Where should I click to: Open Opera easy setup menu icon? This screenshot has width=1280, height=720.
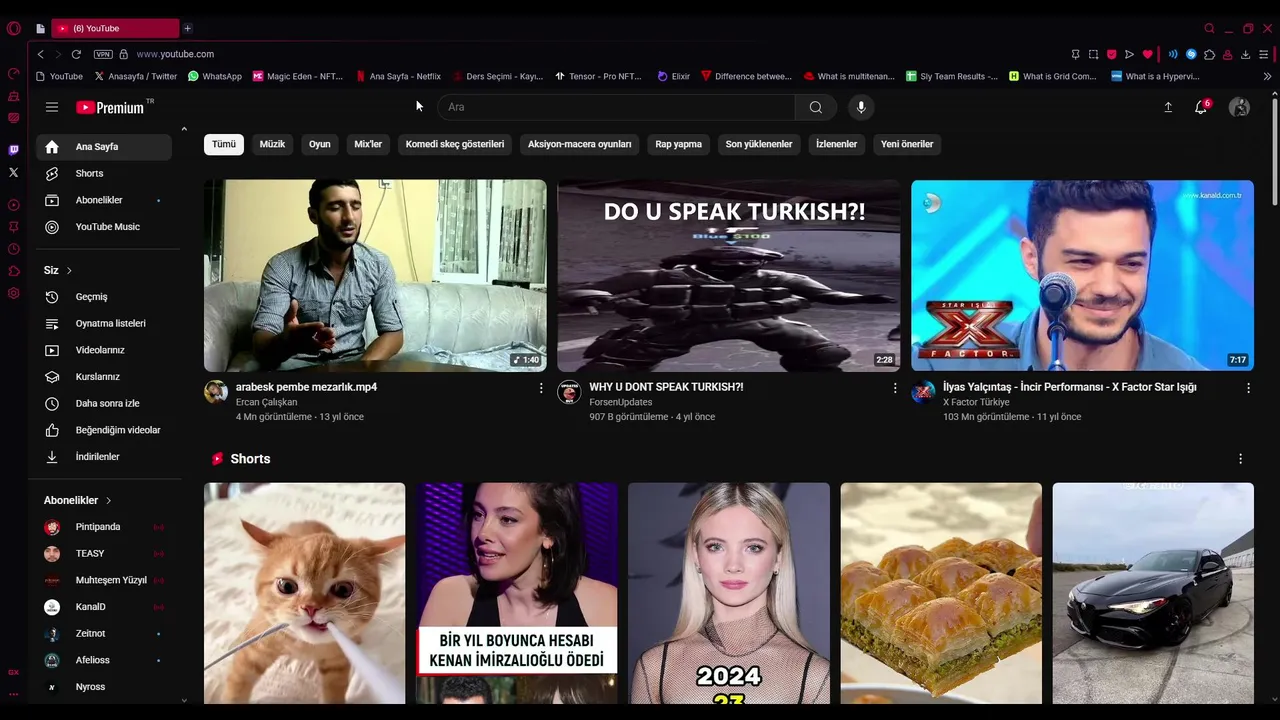point(1265,54)
